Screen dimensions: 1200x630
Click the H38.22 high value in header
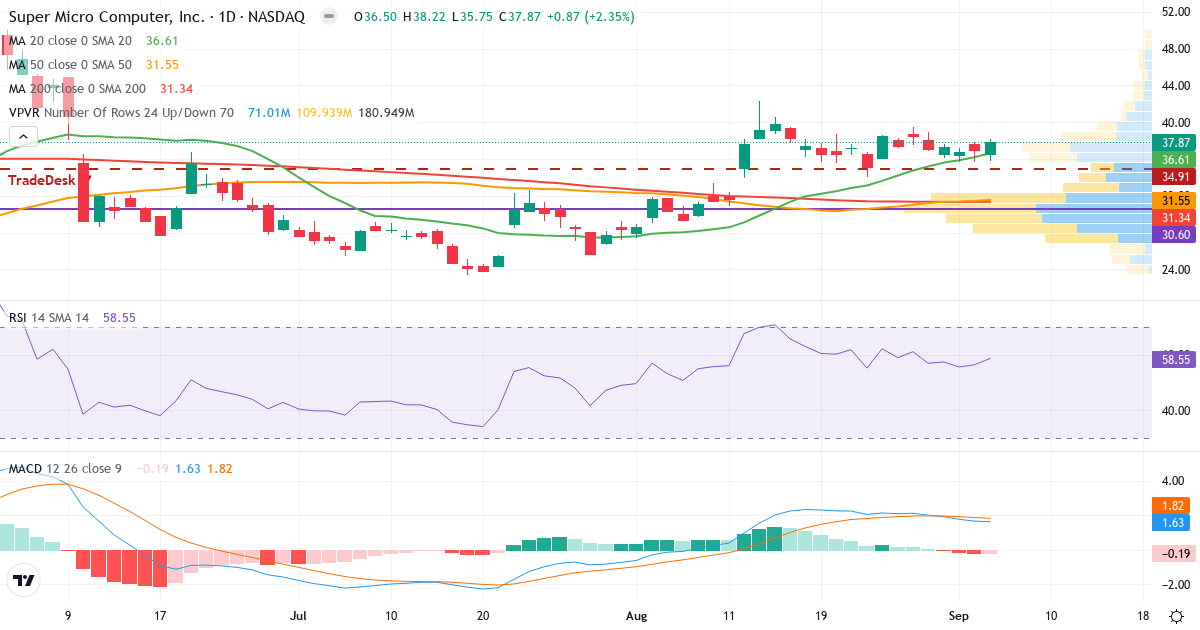(x=423, y=17)
